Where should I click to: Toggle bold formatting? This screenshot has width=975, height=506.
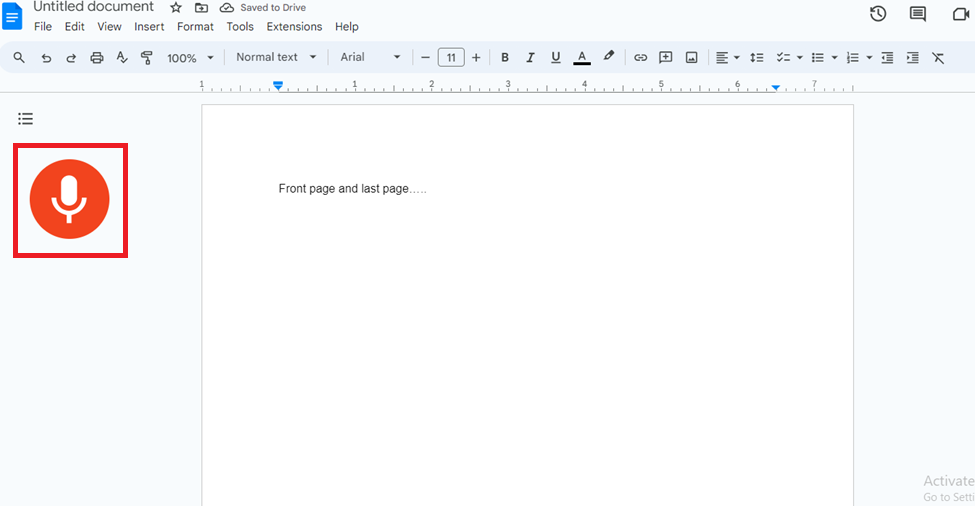tap(505, 58)
